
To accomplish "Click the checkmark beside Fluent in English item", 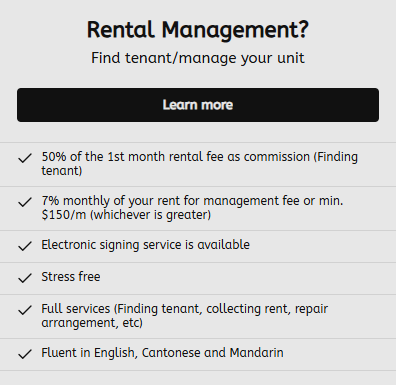I will pyautogui.click(x=25, y=354).
